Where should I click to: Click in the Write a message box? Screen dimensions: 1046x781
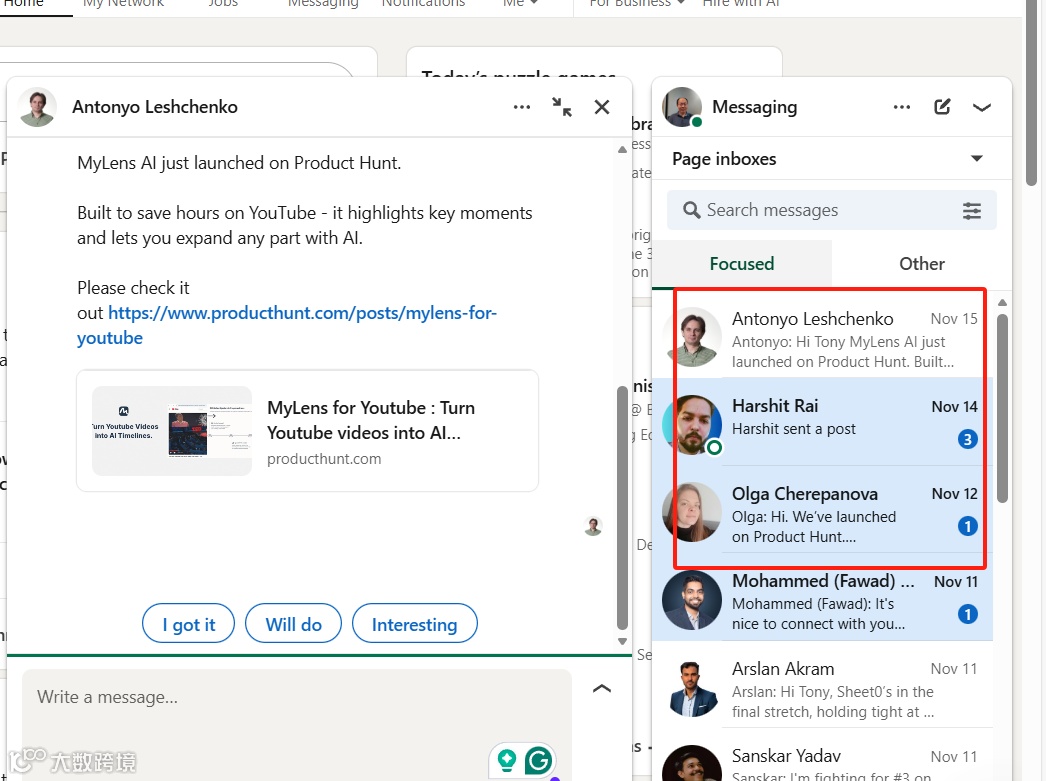pos(297,698)
